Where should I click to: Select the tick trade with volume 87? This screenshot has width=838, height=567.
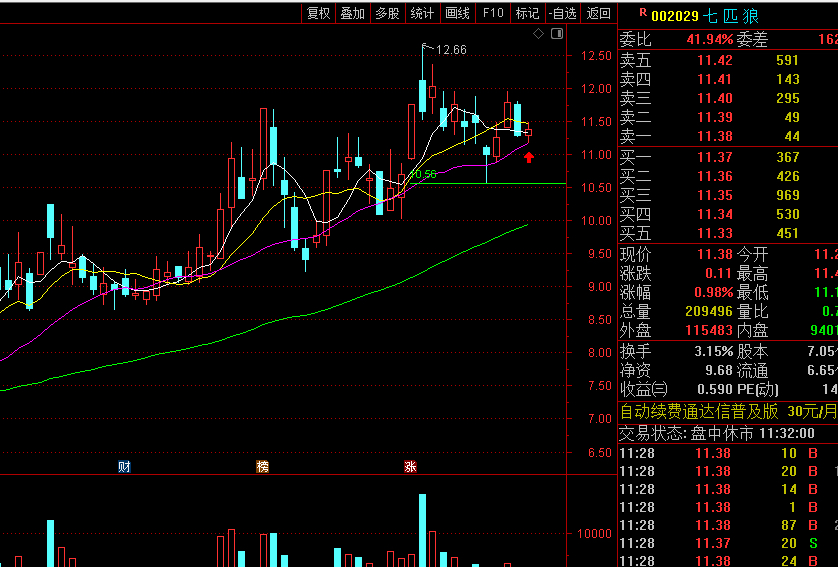(728, 525)
